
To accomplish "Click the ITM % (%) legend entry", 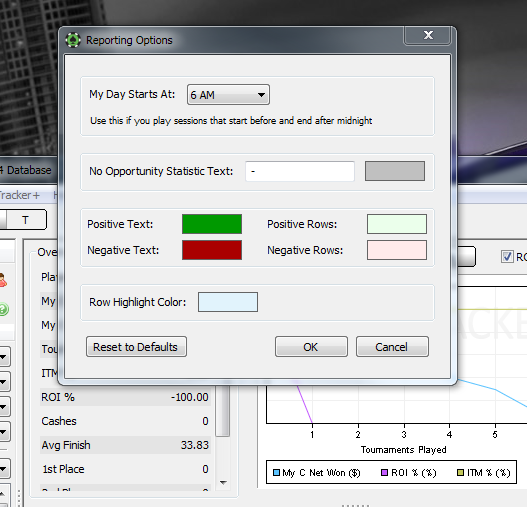I will pyautogui.click(x=484, y=473).
